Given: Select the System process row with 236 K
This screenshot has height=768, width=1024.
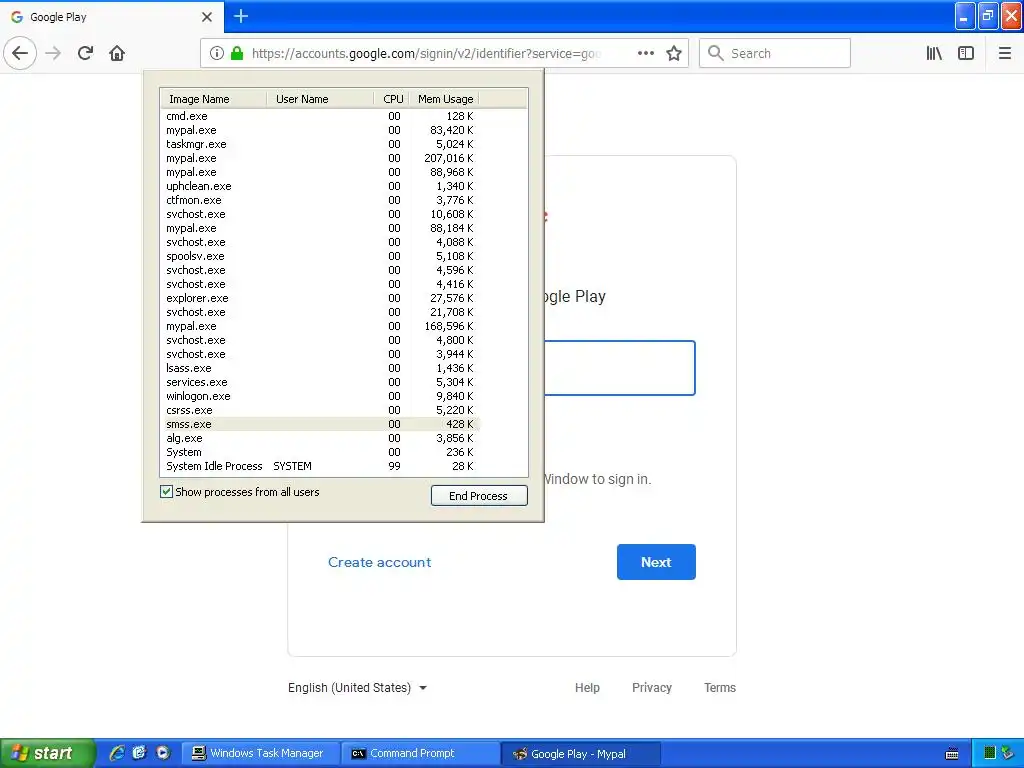Looking at the screenshot, I should coord(320,452).
